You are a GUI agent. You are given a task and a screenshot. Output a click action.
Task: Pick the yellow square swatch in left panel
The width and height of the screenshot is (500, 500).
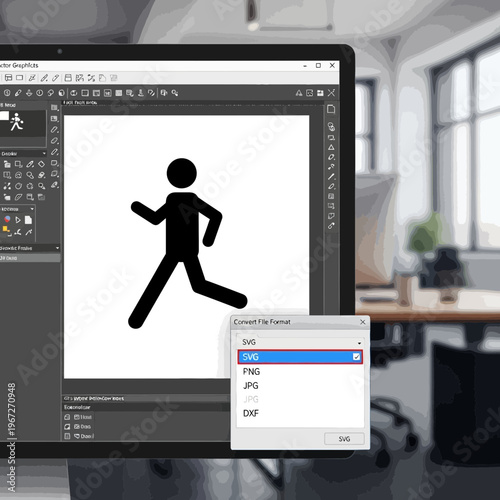click(5, 229)
